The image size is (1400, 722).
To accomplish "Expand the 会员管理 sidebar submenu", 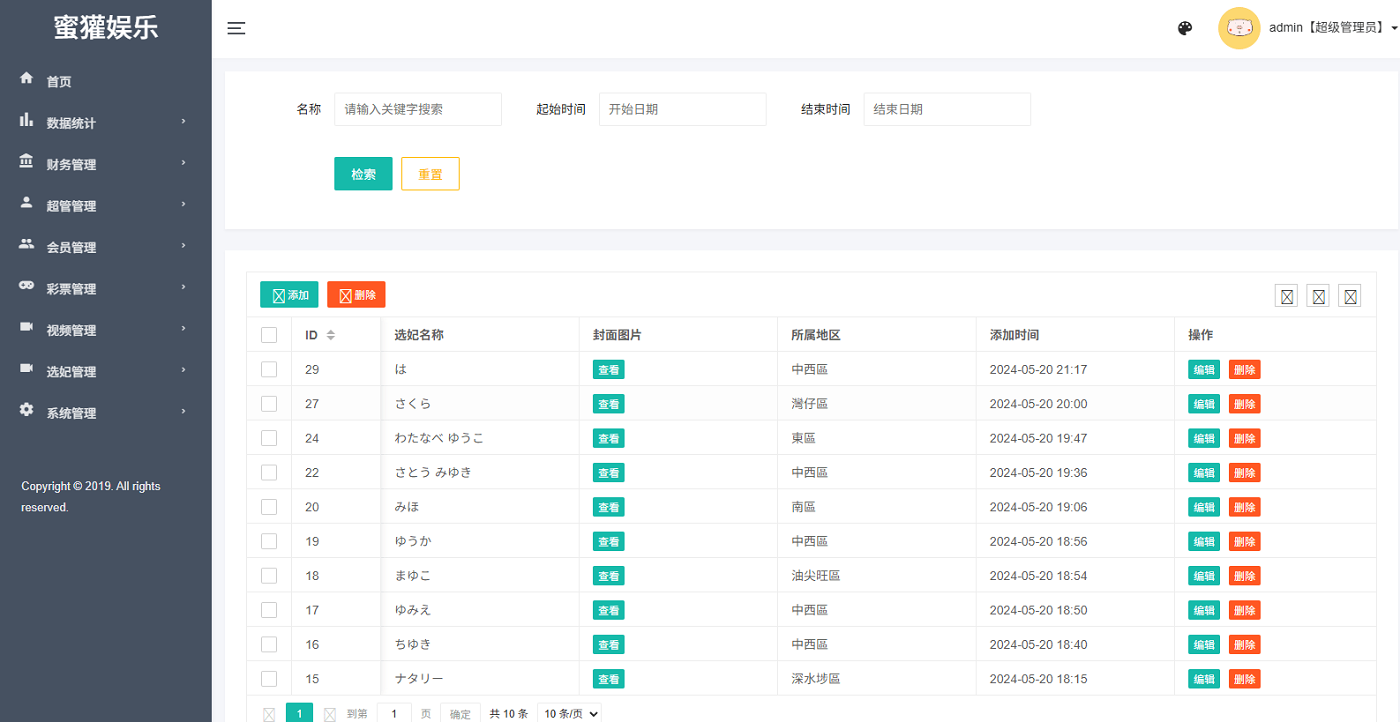I will coord(72,247).
